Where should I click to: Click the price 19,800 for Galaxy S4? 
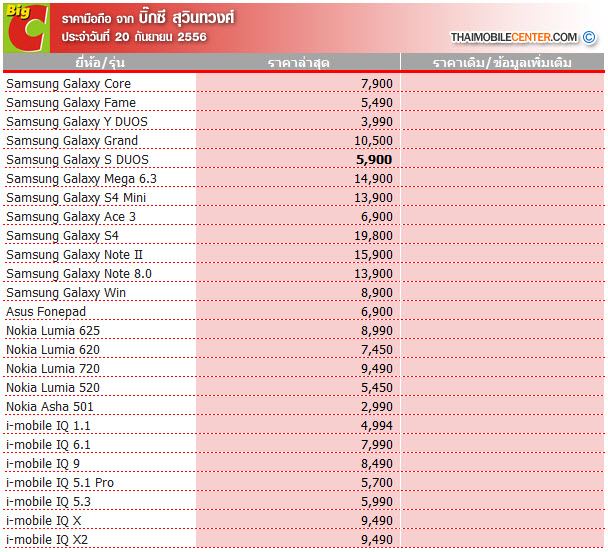(x=373, y=236)
